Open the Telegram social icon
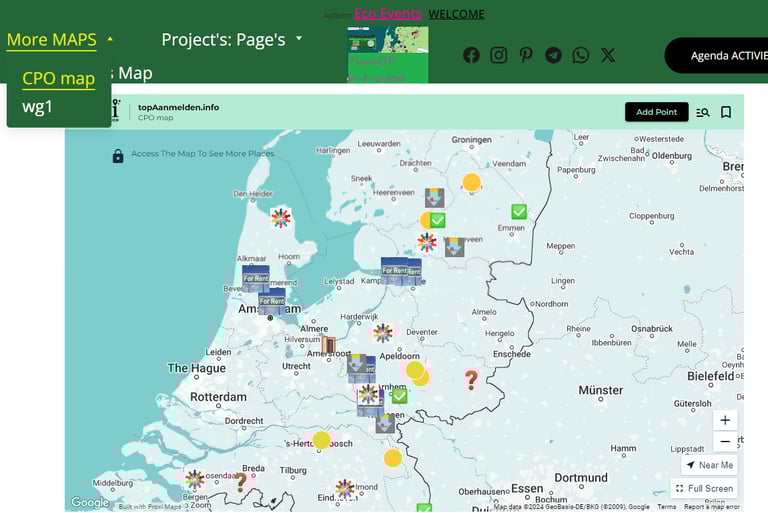 pyautogui.click(x=553, y=55)
